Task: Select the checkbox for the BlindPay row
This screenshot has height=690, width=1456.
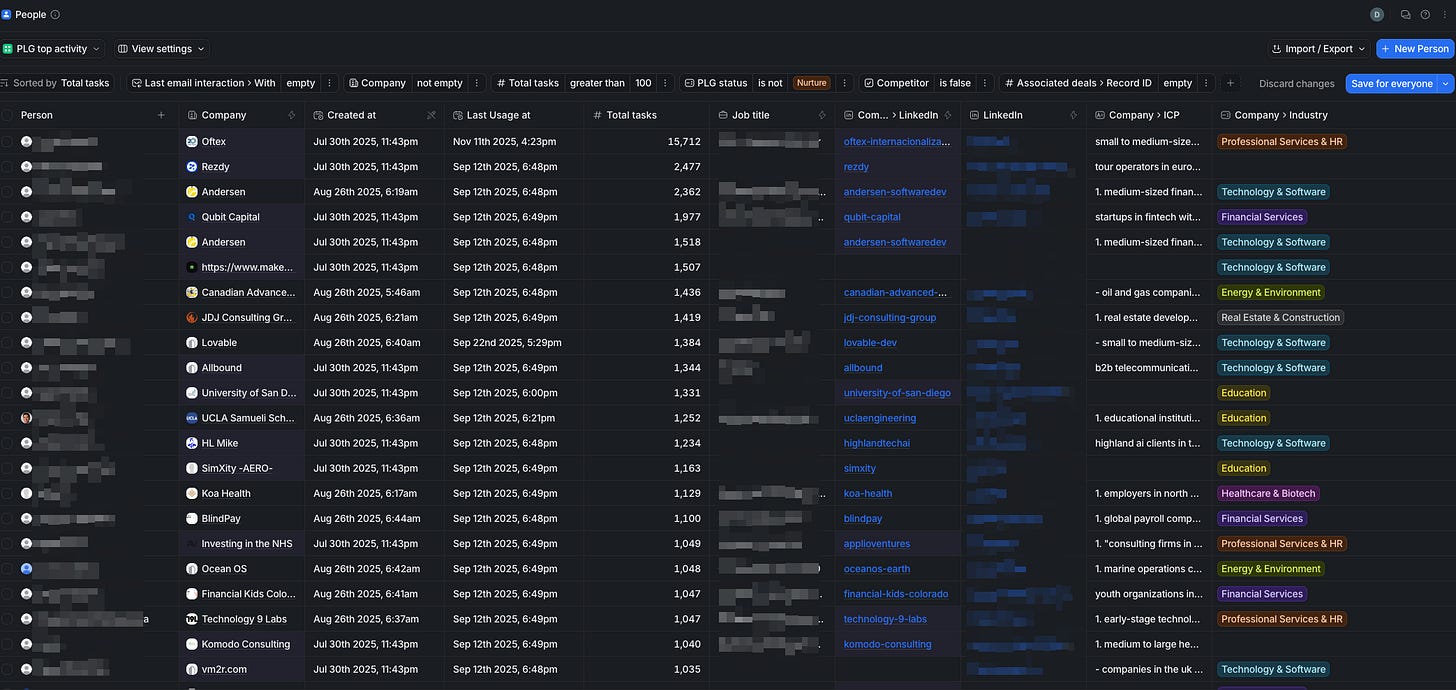Action: [x=7, y=518]
